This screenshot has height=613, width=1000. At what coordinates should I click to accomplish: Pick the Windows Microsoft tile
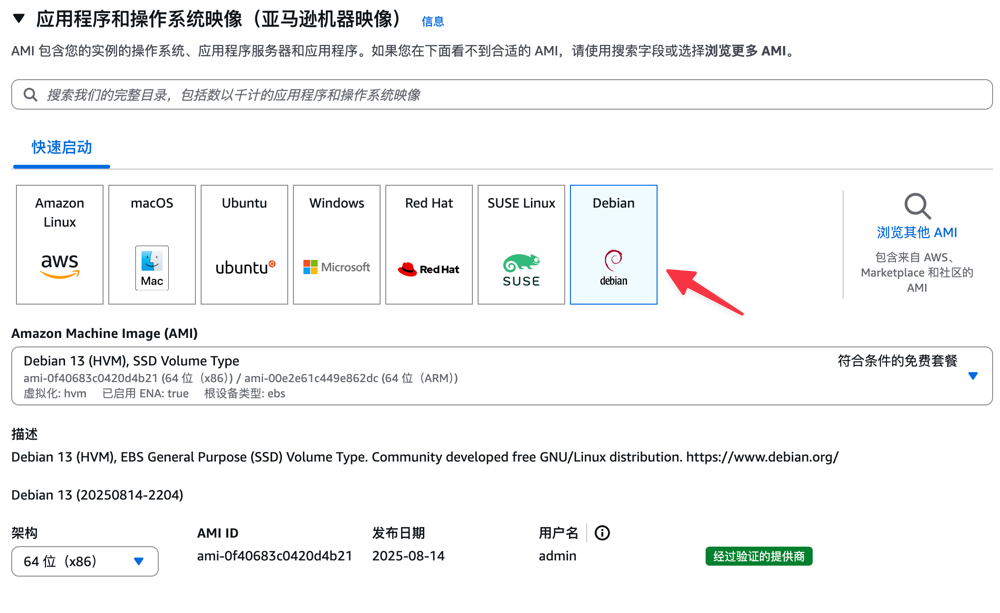pyautogui.click(x=336, y=245)
